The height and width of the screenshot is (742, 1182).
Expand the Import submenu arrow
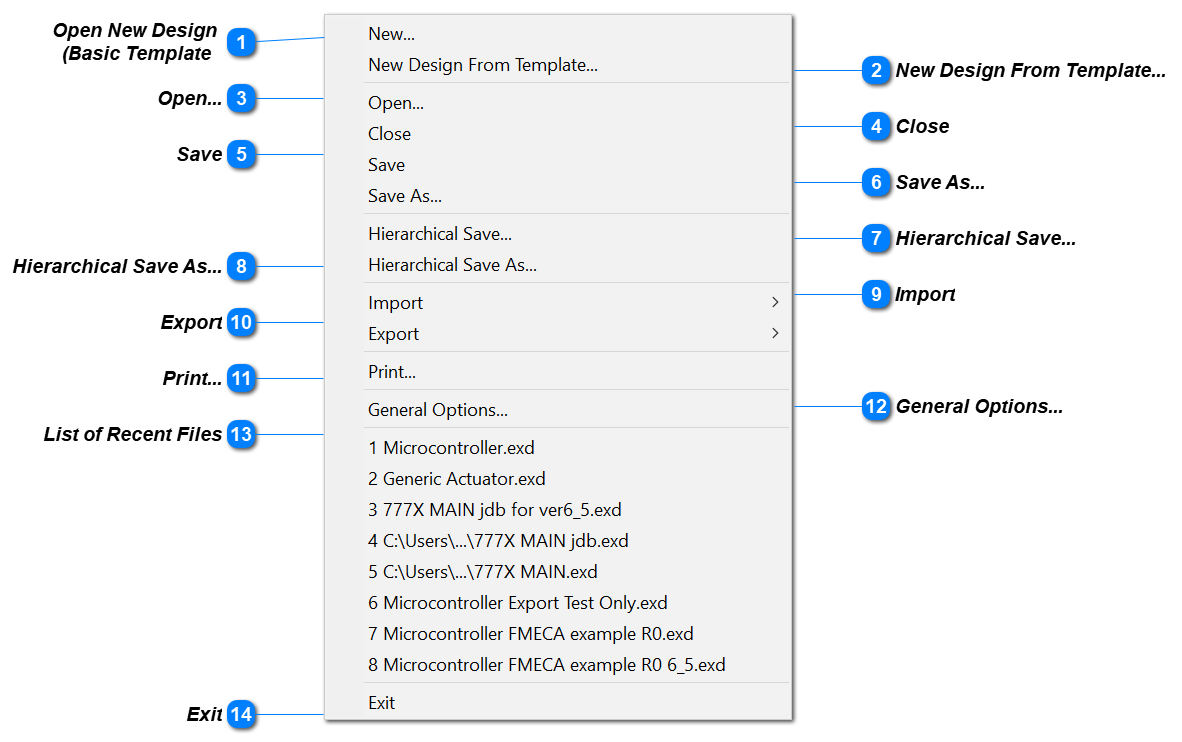(x=775, y=302)
